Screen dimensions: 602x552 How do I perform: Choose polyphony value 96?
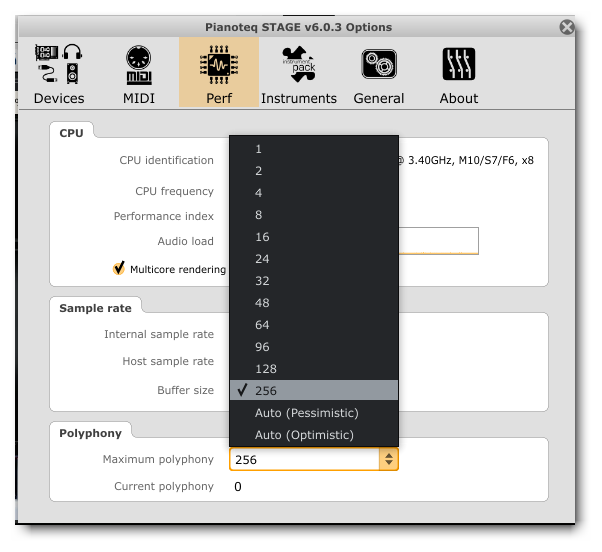point(314,347)
